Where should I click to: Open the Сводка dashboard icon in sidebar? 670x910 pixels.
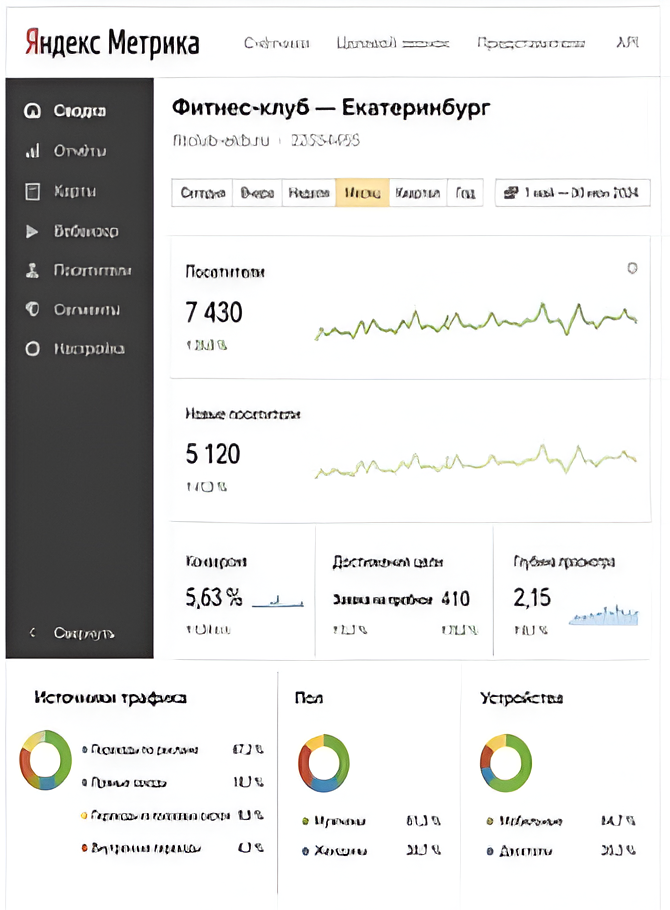click(x=32, y=111)
